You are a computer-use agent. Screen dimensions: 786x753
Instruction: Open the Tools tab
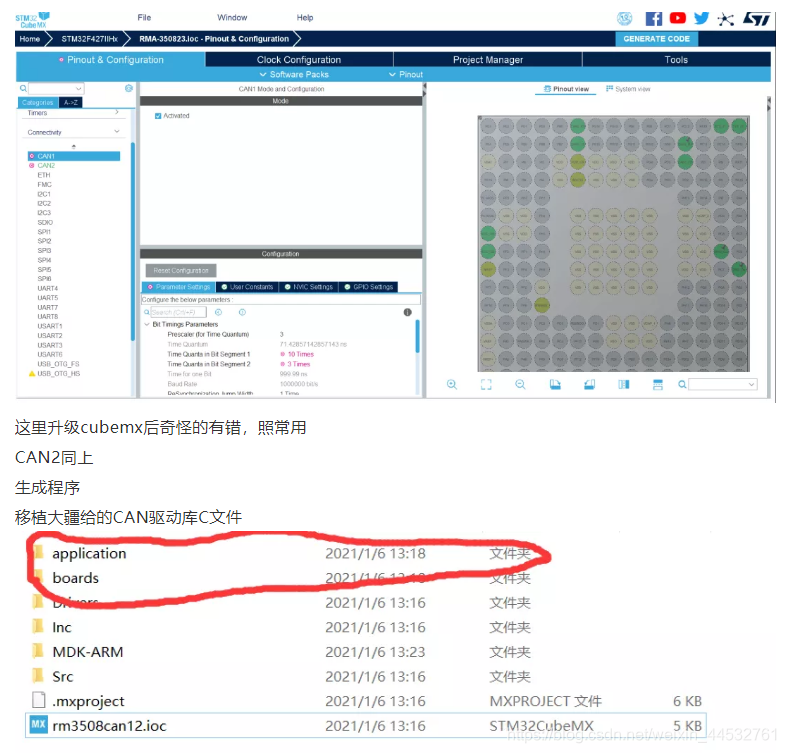(676, 60)
